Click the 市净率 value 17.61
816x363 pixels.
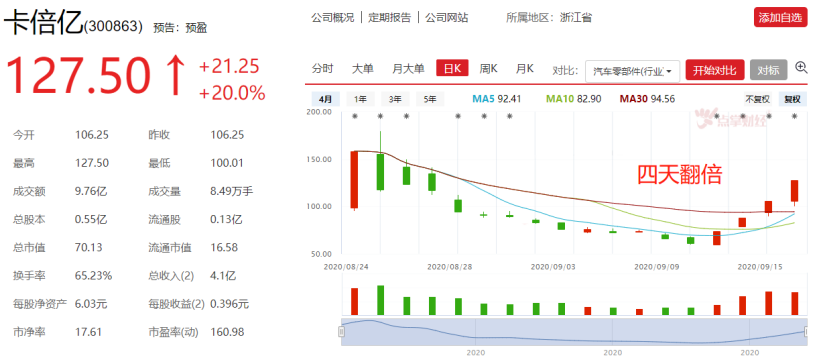click(88, 332)
